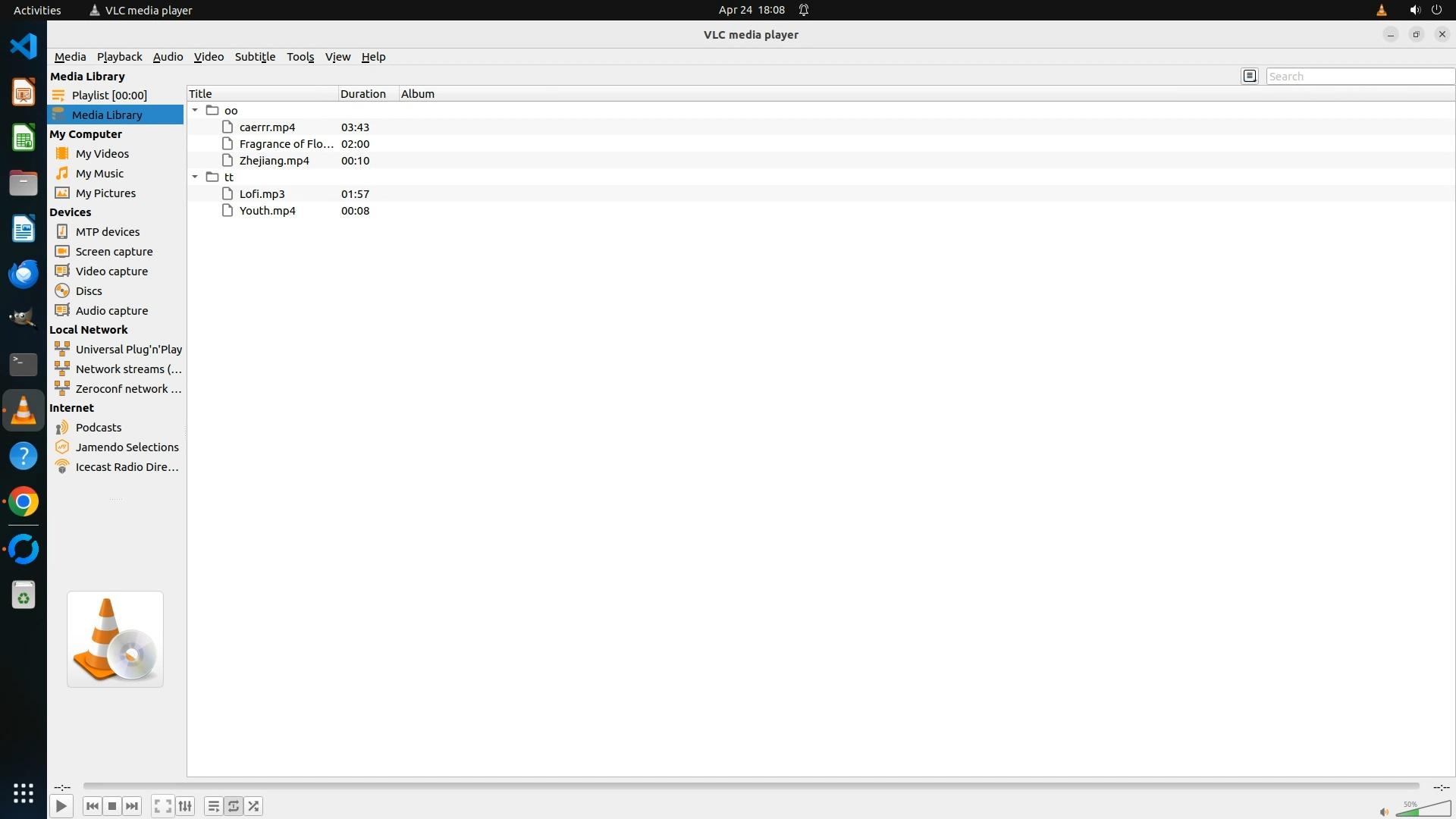Toggle fullscreen video mode
This screenshot has height=819, width=1456.
tap(162, 806)
